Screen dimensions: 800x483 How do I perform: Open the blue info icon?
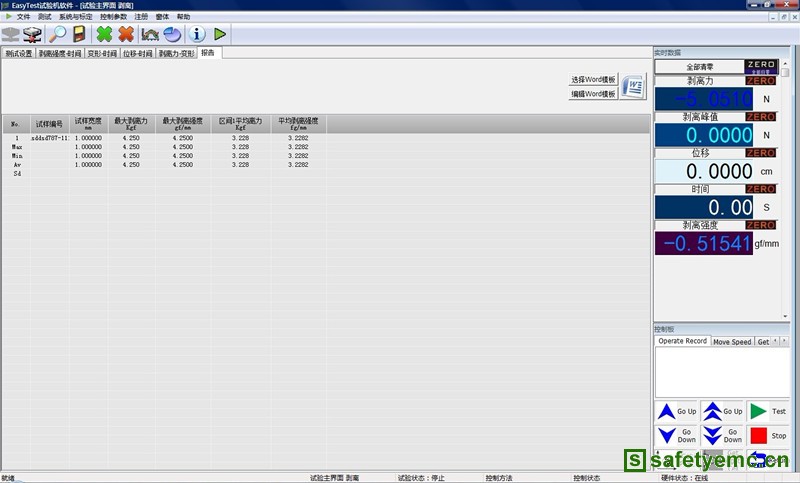[x=197, y=34]
